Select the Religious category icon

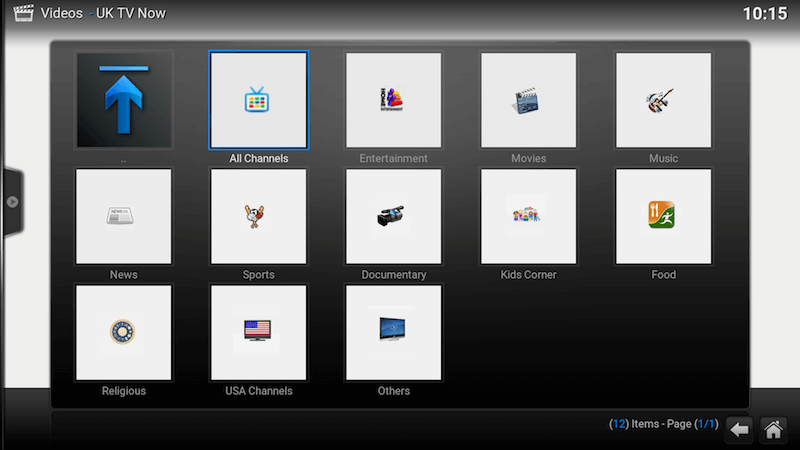[x=124, y=332]
